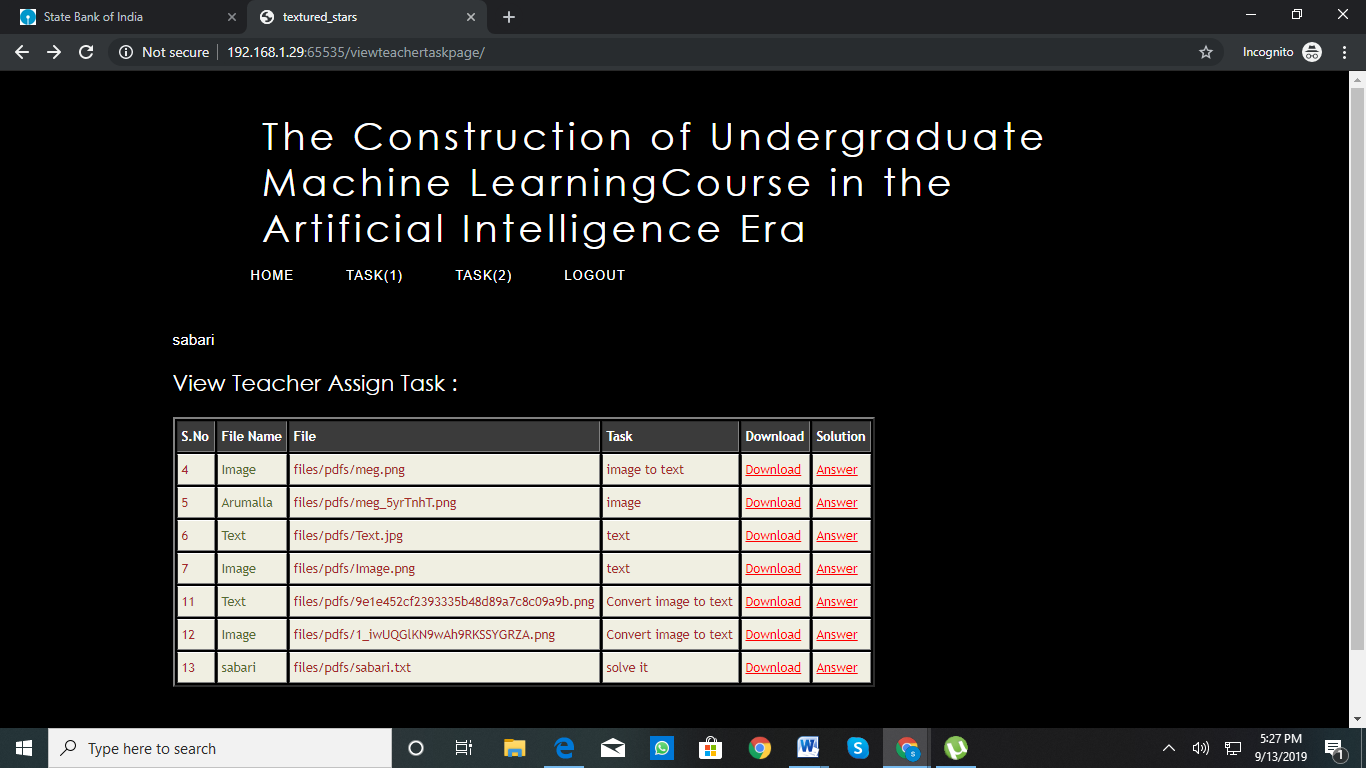This screenshot has width=1366, height=768.
Task: Close the textured_stars tab
Action: pyautogui.click(x=471, y=17)
